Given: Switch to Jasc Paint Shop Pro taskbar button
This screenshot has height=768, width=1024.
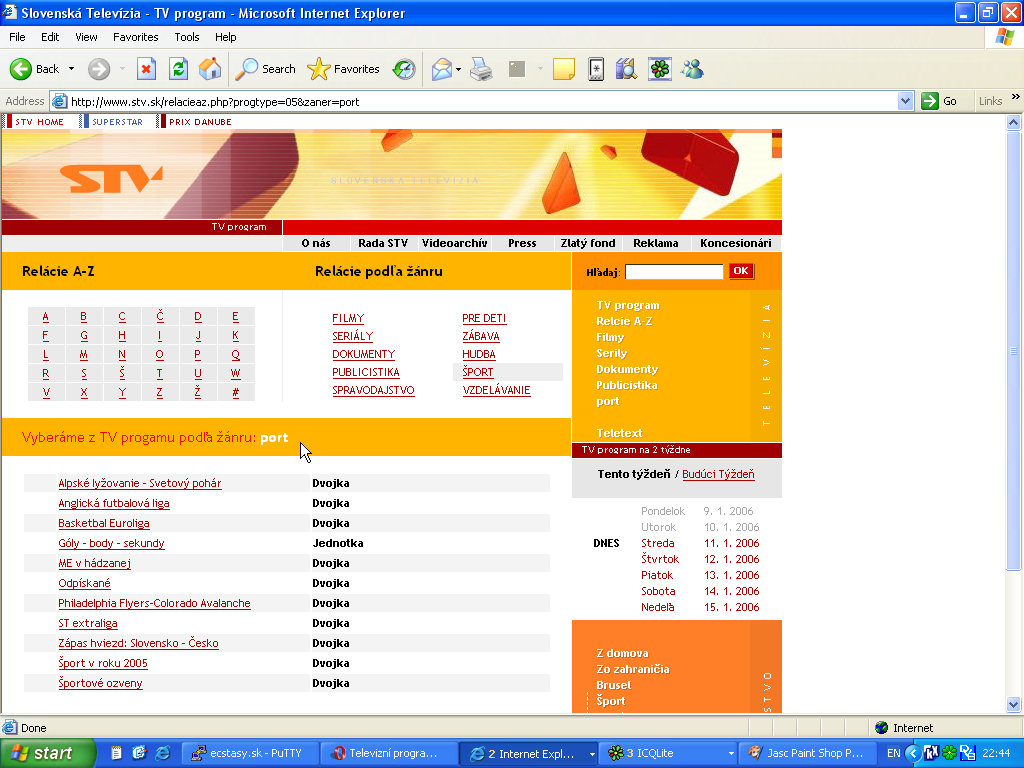Looking at the screenshot, I should click(806, 753).
